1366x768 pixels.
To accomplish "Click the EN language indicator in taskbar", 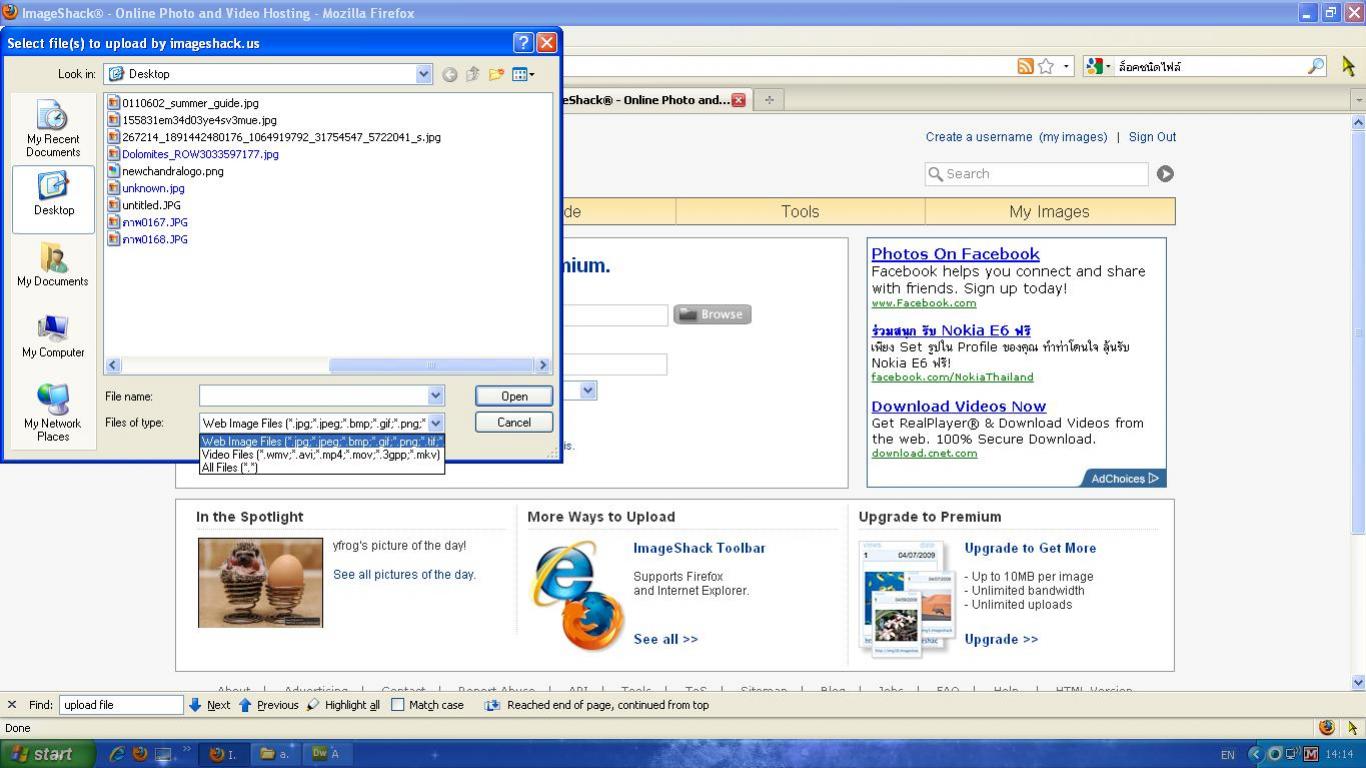I will pos(1227,755).
